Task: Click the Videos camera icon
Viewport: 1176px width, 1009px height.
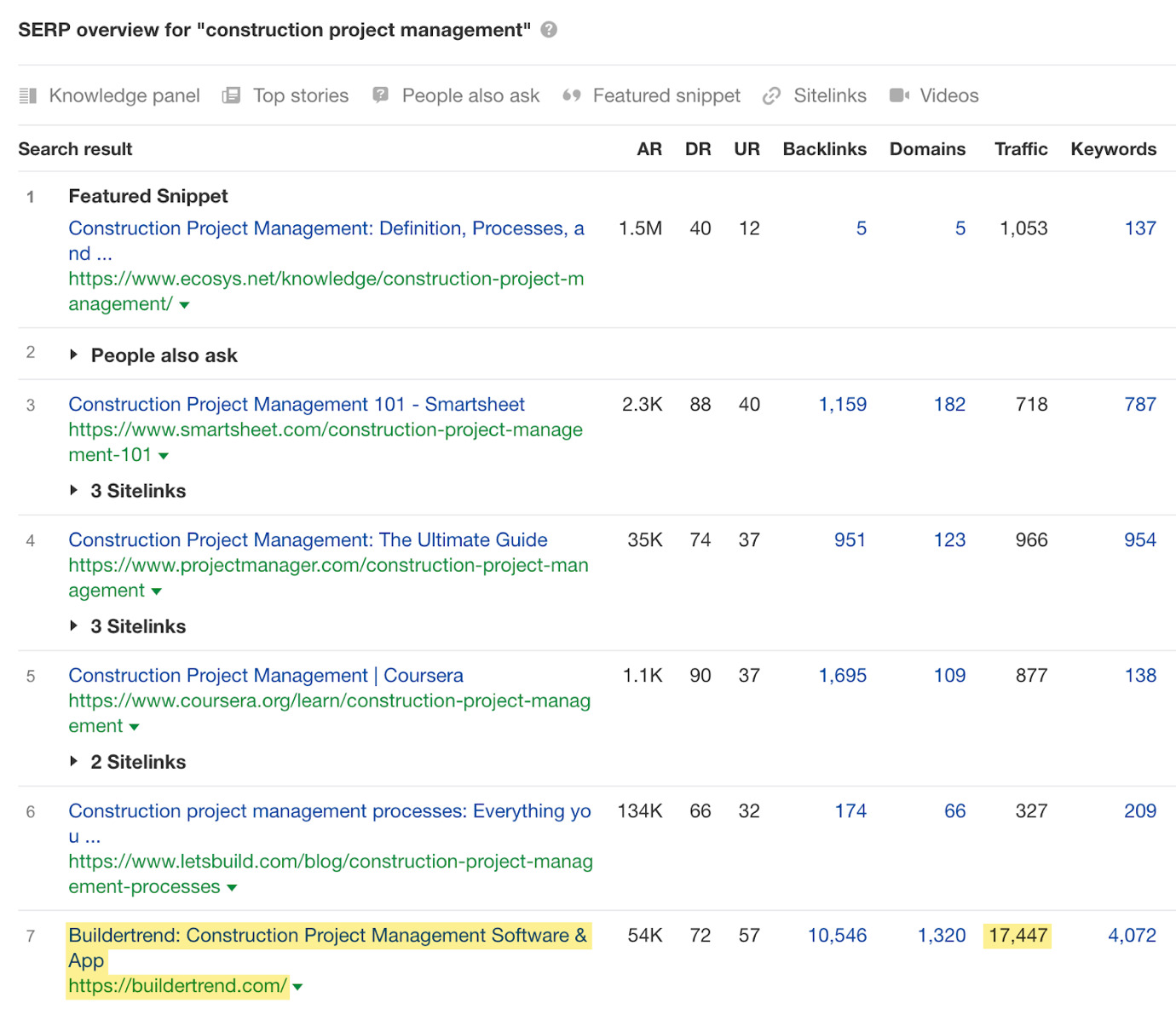Action: tap(899, 95)
